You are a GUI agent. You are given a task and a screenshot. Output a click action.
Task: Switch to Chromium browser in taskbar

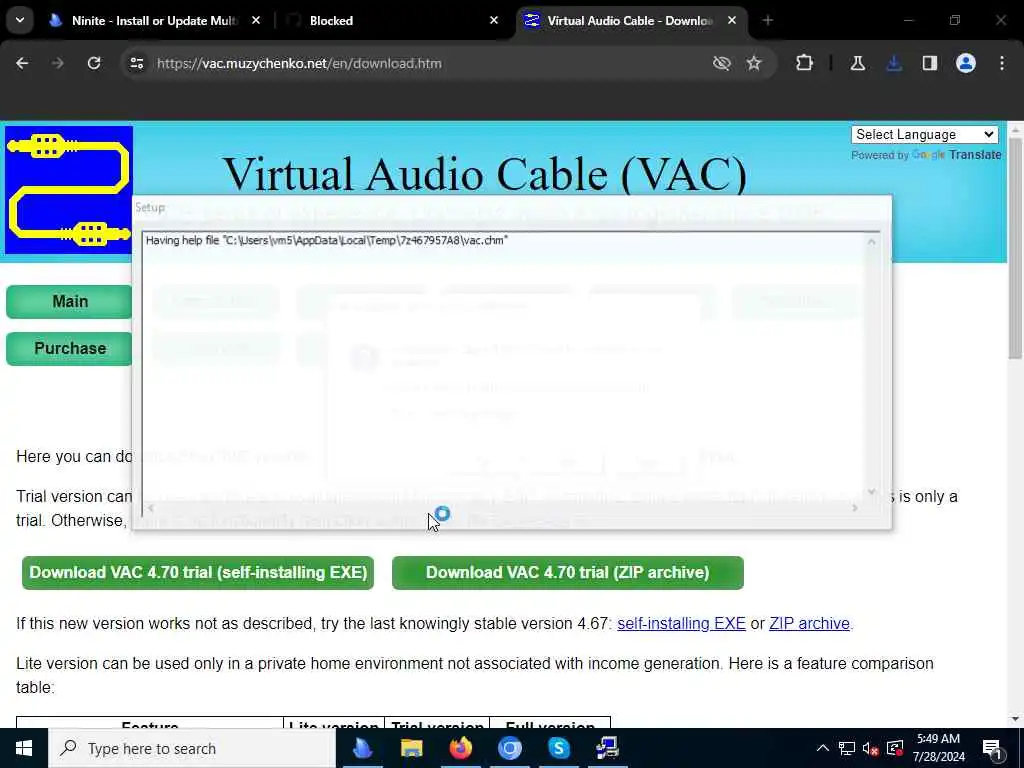(509, 748)
